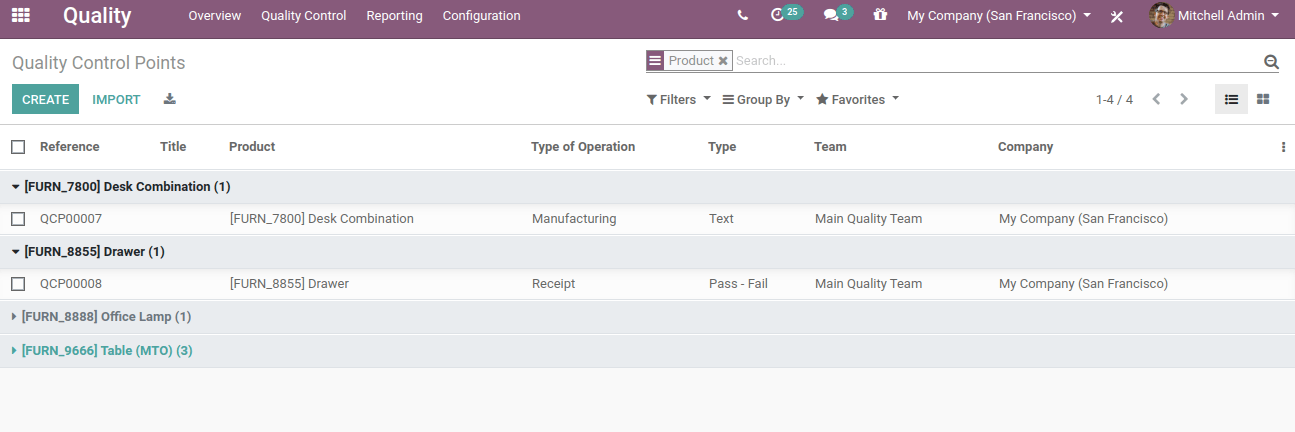Sort by the Team column header

click(x=830, y=147)
